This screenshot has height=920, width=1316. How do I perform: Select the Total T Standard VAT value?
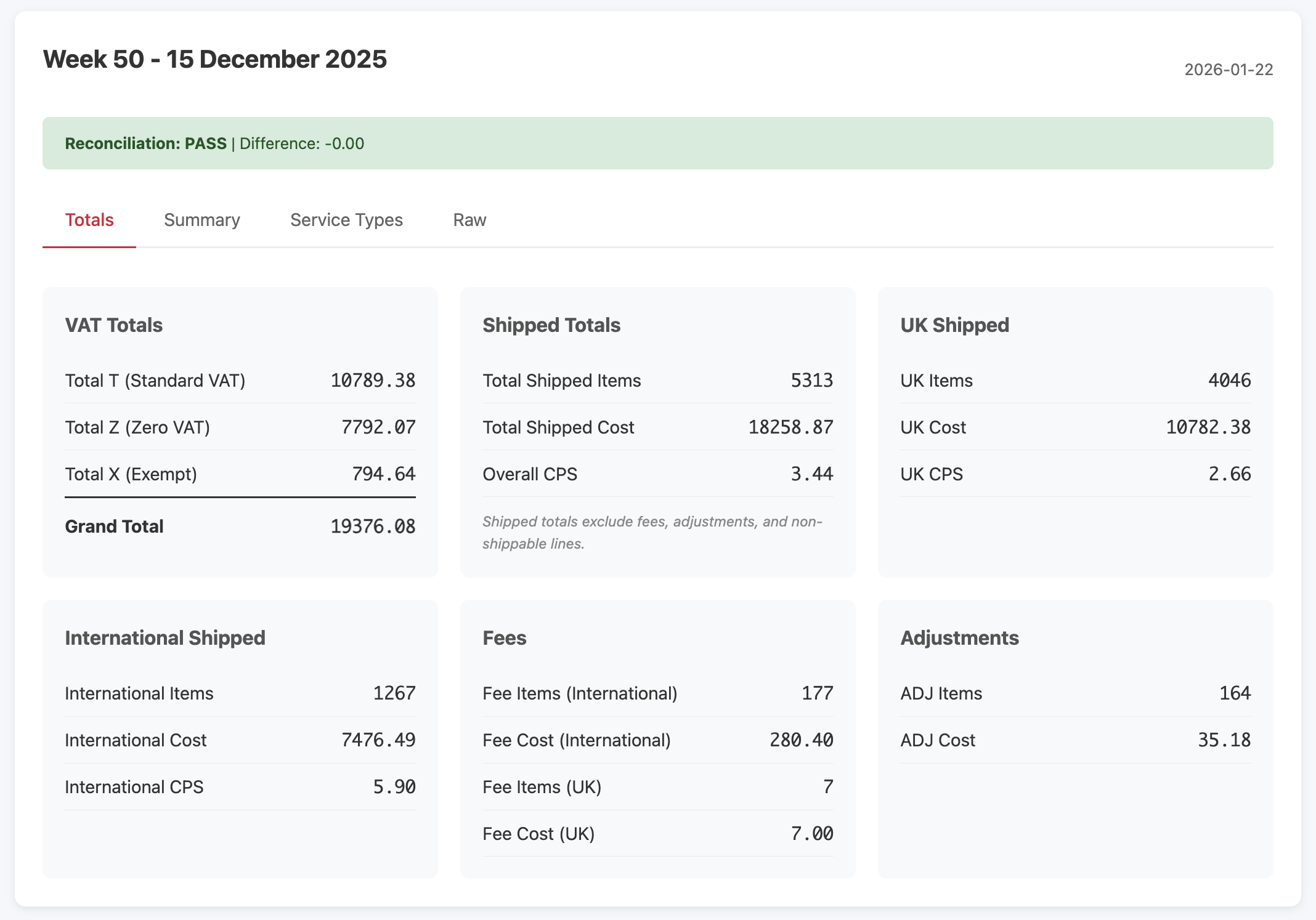[373, 381]
